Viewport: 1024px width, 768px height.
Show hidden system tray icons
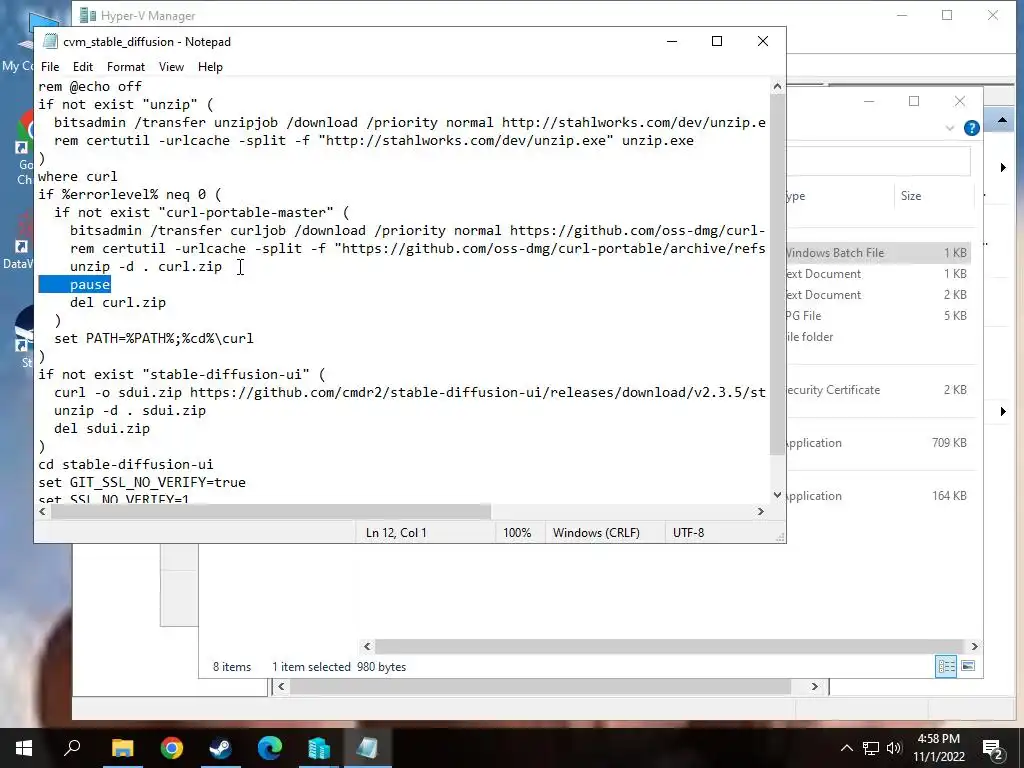(846, 748)
